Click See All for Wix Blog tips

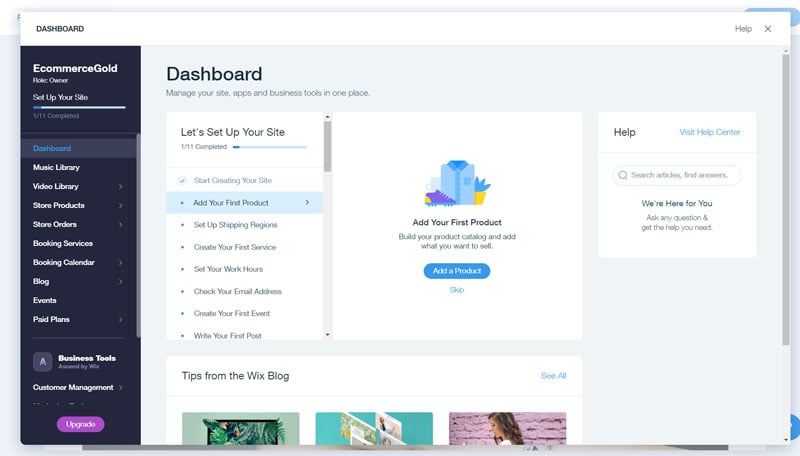[554, 376]
